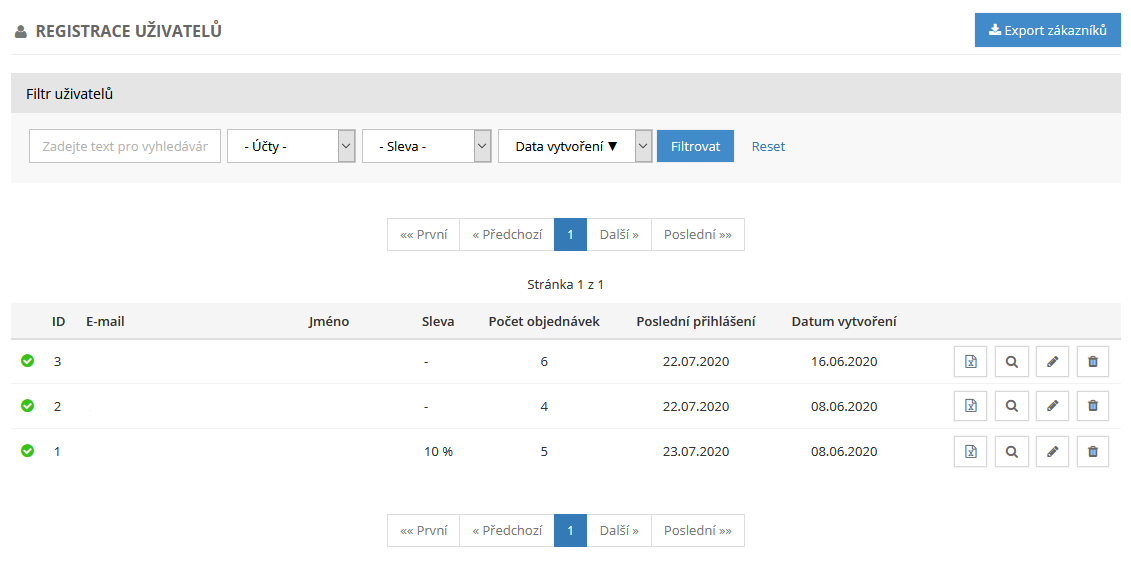
Task: Toggle active status of user ID 3
Action: tap(28, 361)
